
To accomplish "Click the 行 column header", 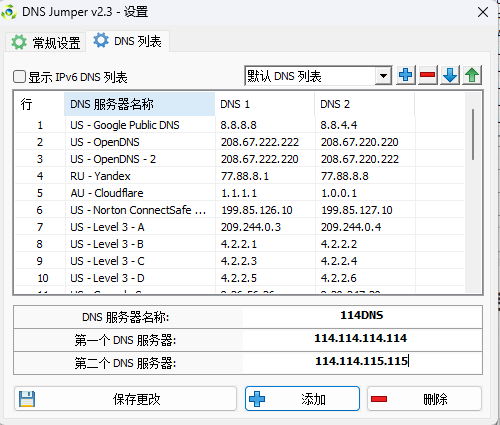I will point(40,104).
